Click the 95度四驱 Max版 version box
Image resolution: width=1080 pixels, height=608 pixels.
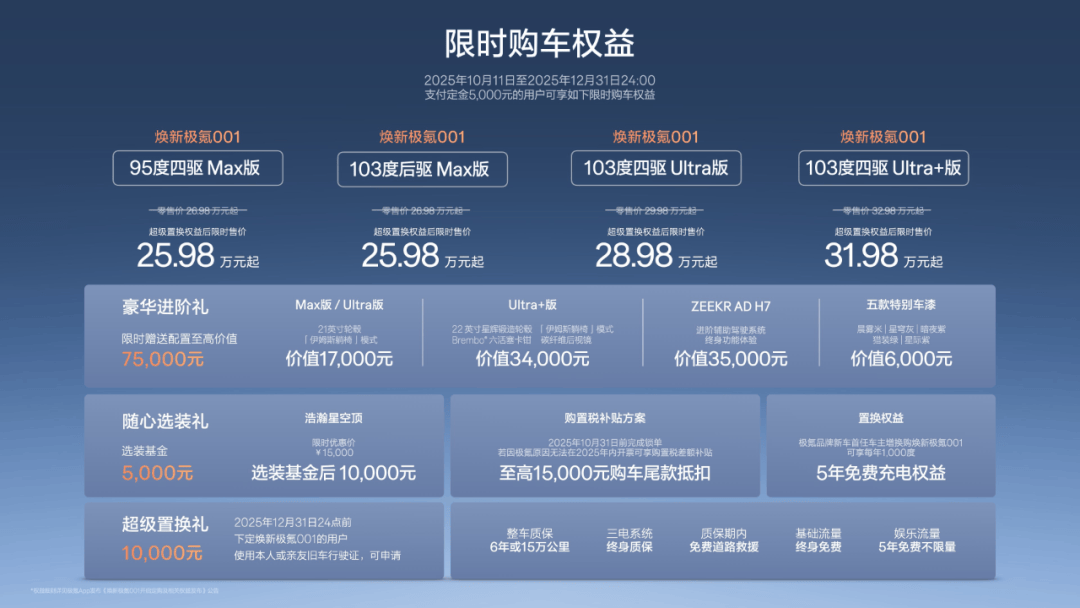(x=197, y=168)
